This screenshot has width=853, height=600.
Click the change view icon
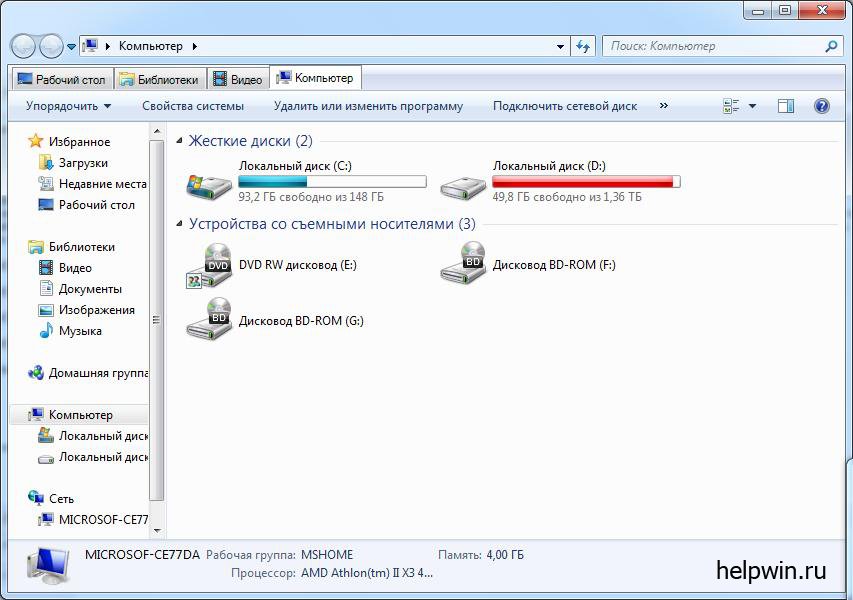tap(731, 106)
